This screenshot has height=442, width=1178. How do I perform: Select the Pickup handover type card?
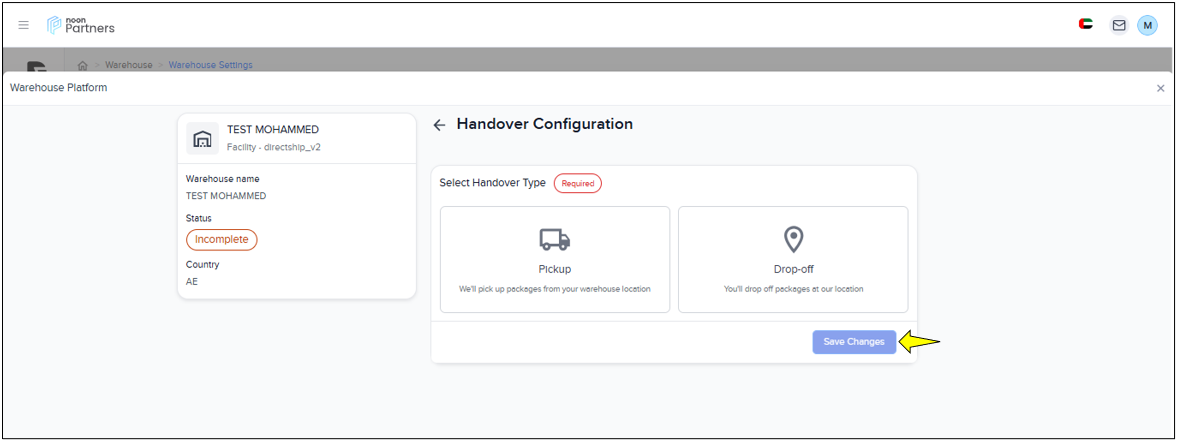(x=554, y=259)
